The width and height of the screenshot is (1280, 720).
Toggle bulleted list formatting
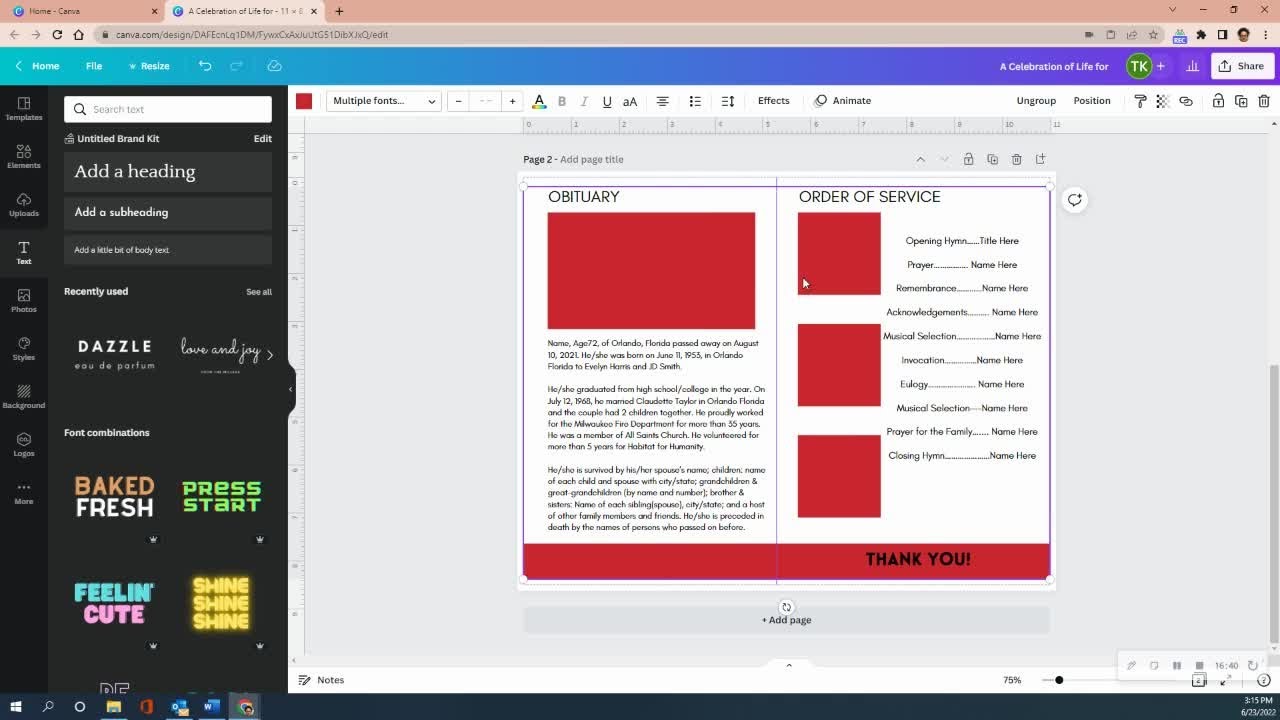[695, 101]
